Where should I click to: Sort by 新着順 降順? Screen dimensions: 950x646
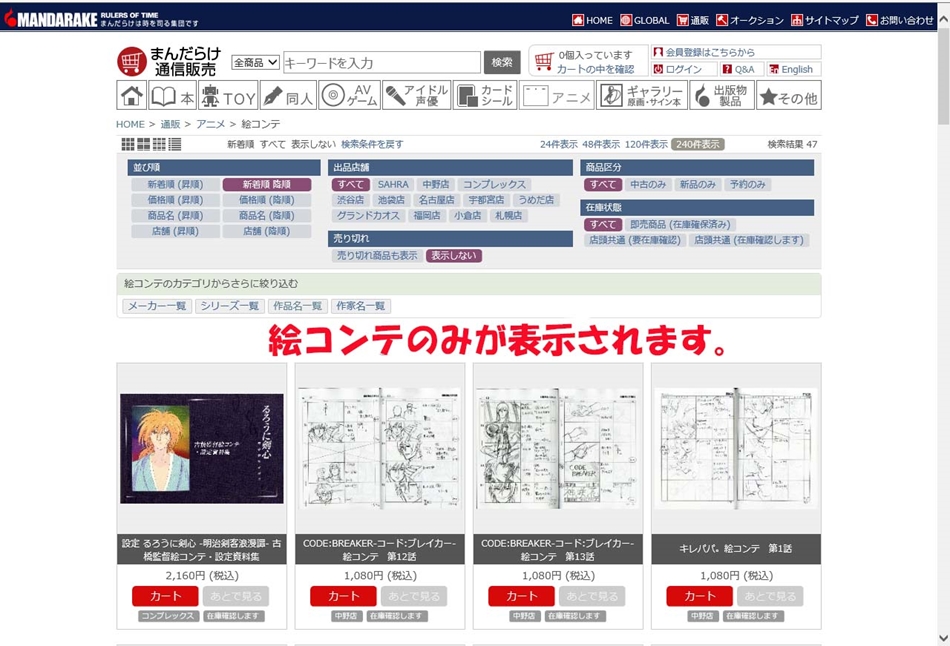(267, 184)
